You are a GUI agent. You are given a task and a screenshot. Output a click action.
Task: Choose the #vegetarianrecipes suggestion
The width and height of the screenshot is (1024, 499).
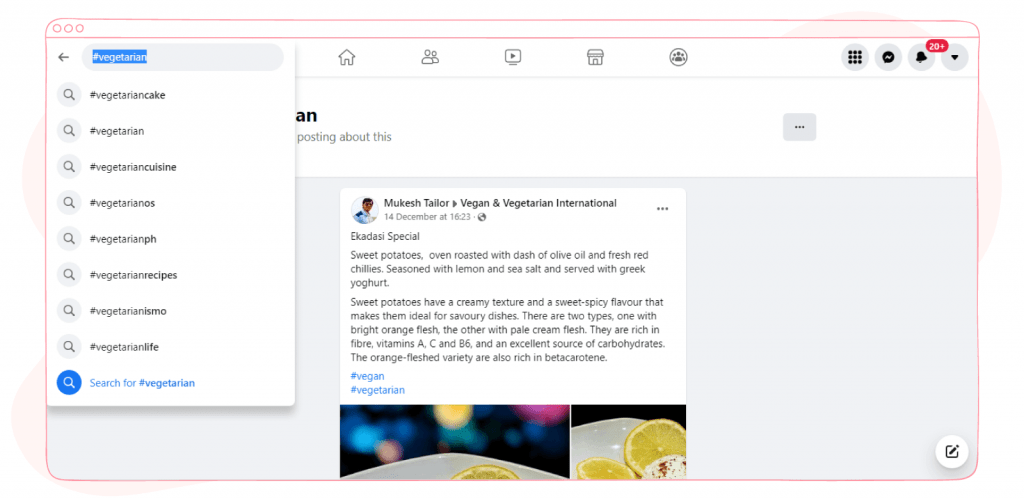click(x=170, y=275)
